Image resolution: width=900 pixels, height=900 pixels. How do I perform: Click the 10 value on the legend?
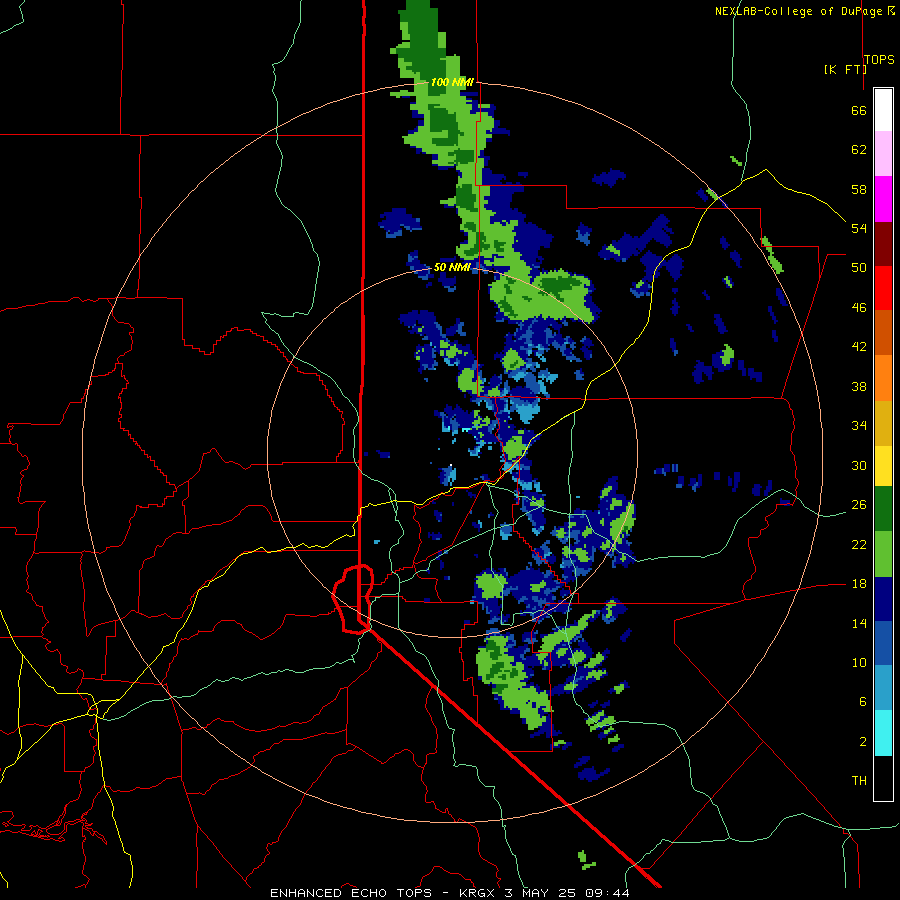[x=859, y=662]
